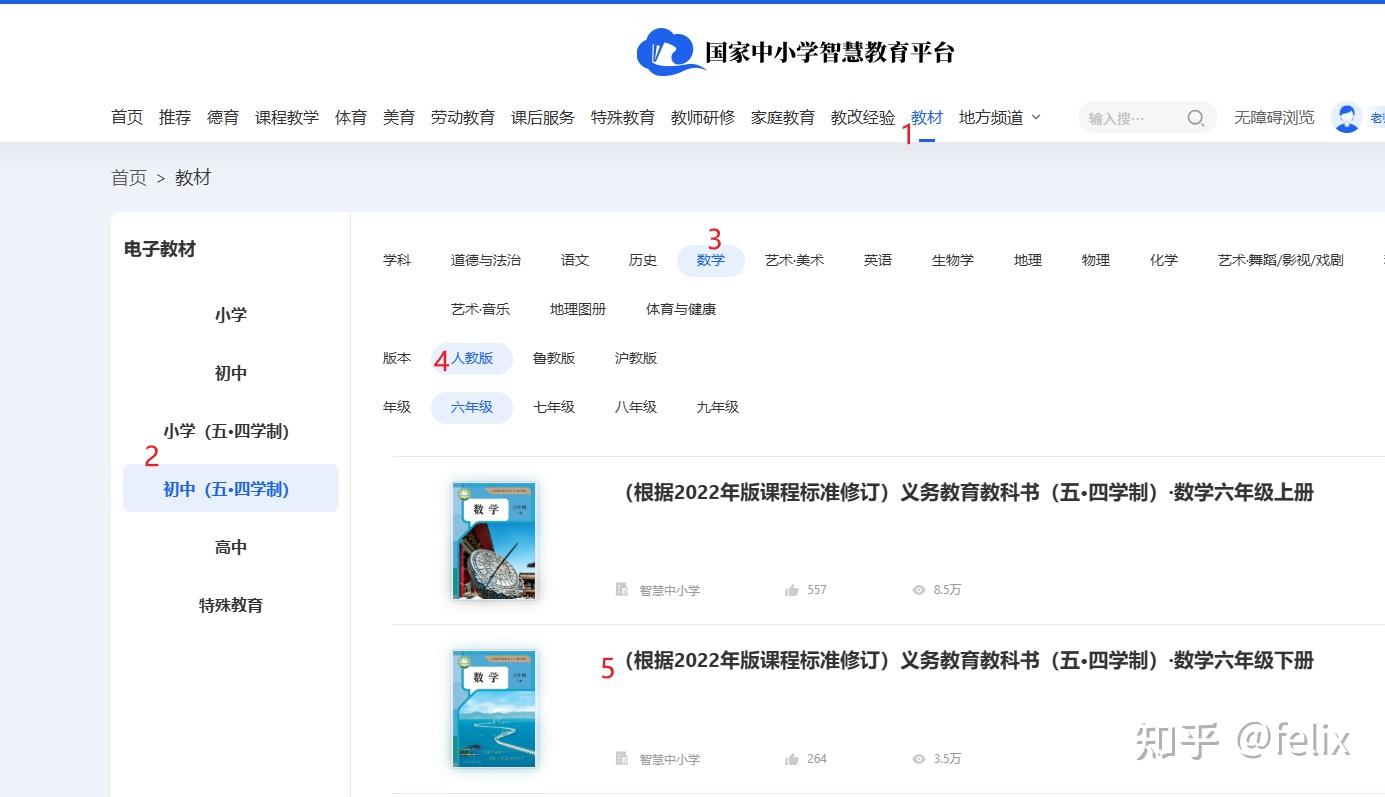Viewport: 1385px width, 797px height.
Task: Open the 美育 nav tab
Action: (399, 117)
